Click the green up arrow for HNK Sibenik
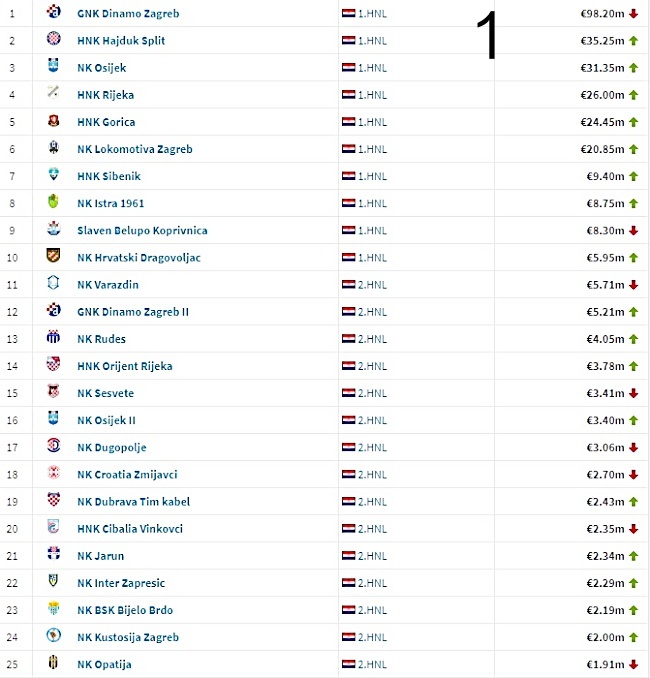 pos(633,176)
